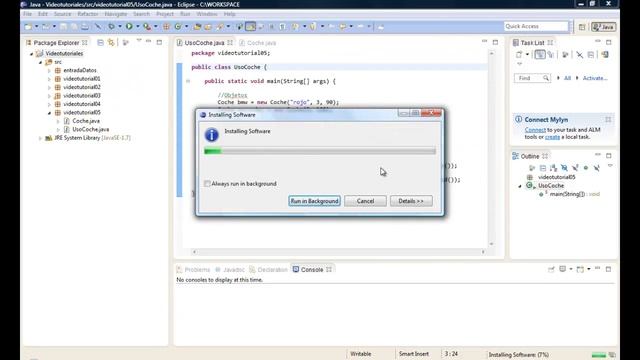The height and width of the screenshot is (360, 640).
Task: Click Categorized view icon in Task List
Action: 540,55
